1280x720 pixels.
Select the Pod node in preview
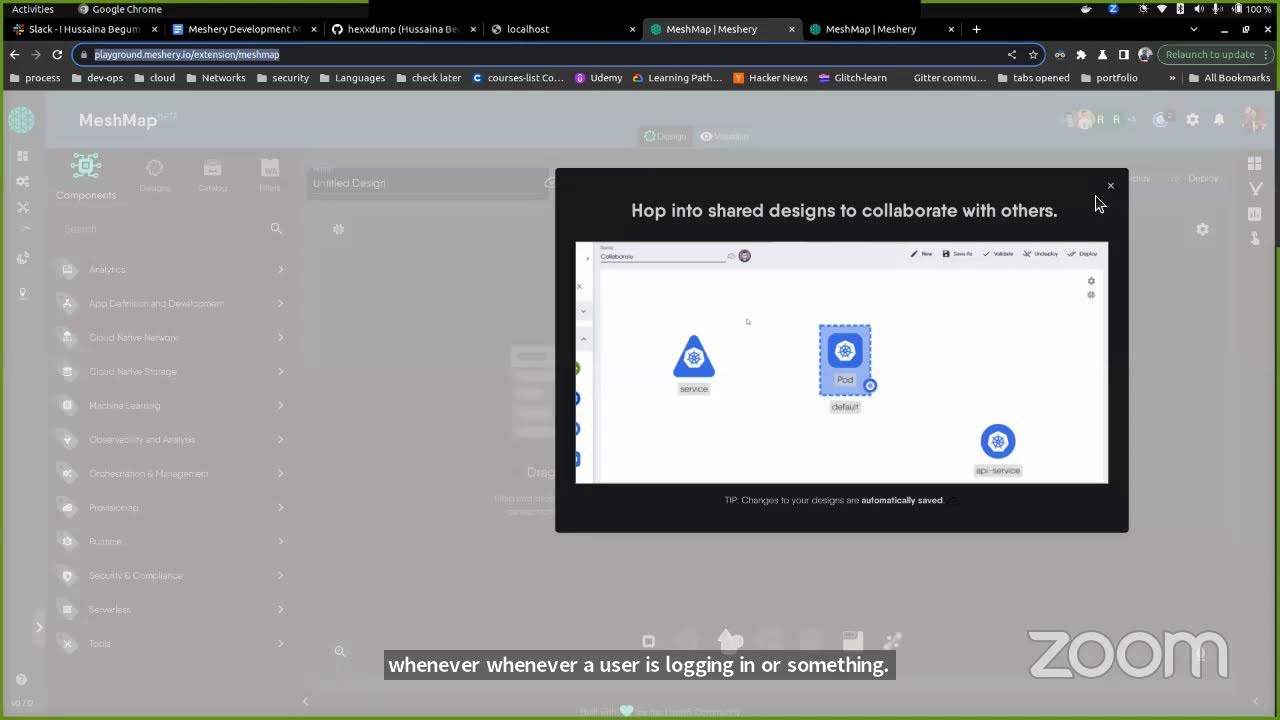click(x=845, y=360)
